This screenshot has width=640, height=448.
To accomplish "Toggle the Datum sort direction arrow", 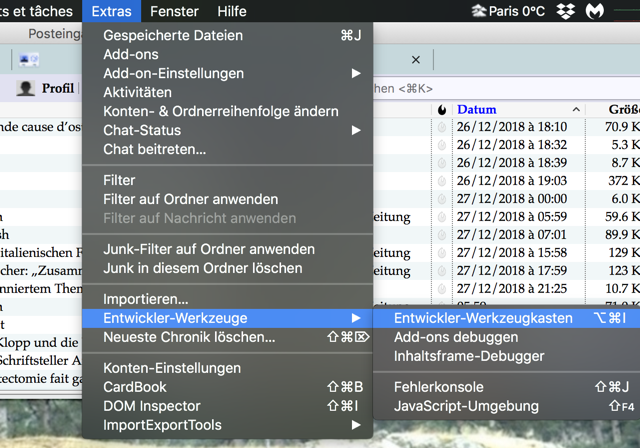I will click(x=576, y=109).
